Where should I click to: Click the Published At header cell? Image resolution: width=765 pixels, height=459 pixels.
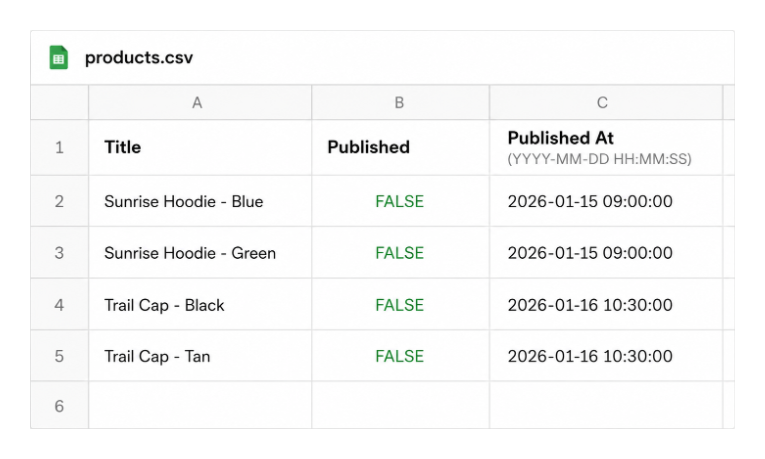606,147
